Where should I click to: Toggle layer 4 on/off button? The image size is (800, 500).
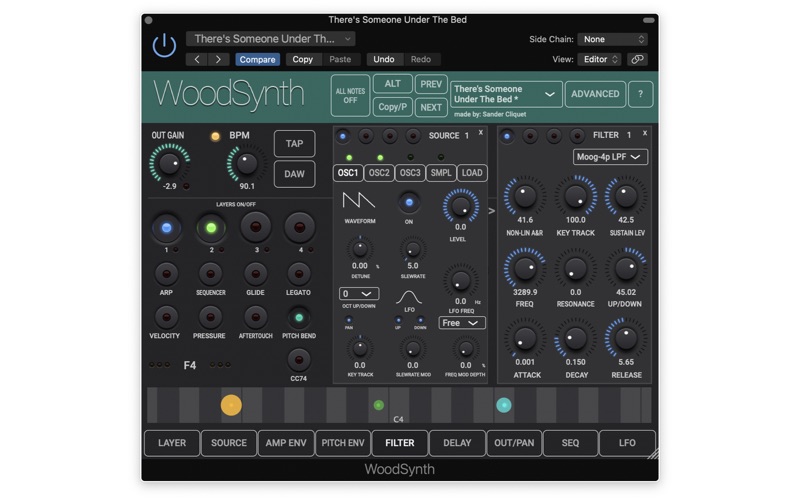click(x=299, y=228)
